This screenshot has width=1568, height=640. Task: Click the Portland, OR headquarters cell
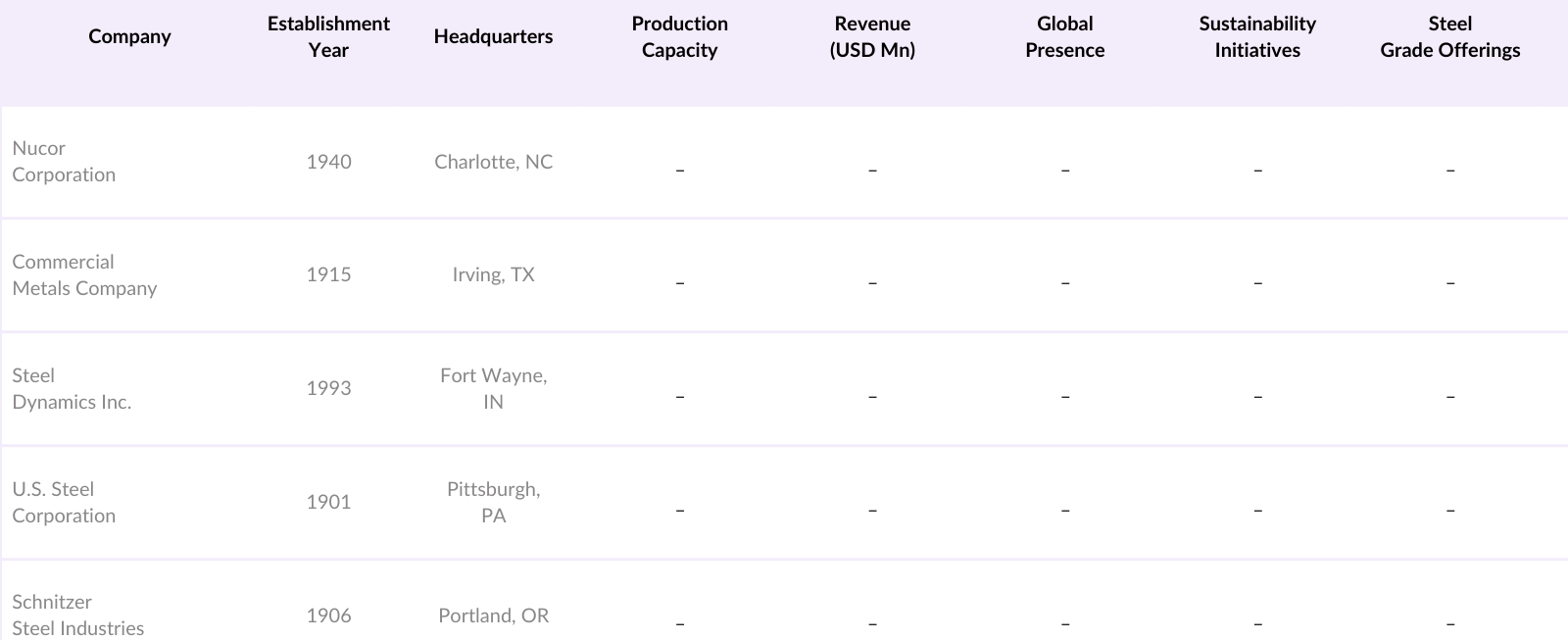pyautogui.click(x=493, y=615)
